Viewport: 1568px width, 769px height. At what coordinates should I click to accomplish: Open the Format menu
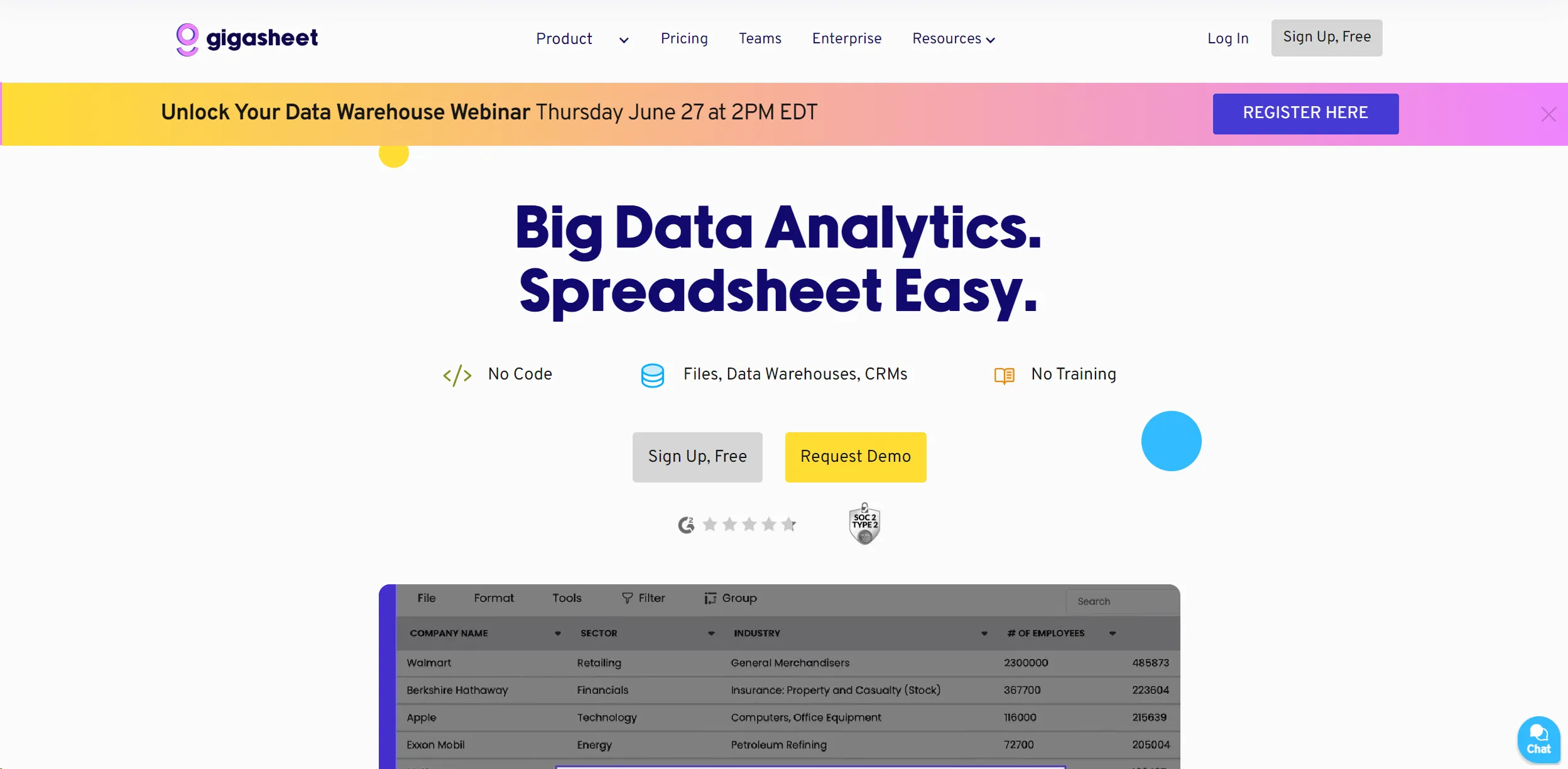pos(494,598)
